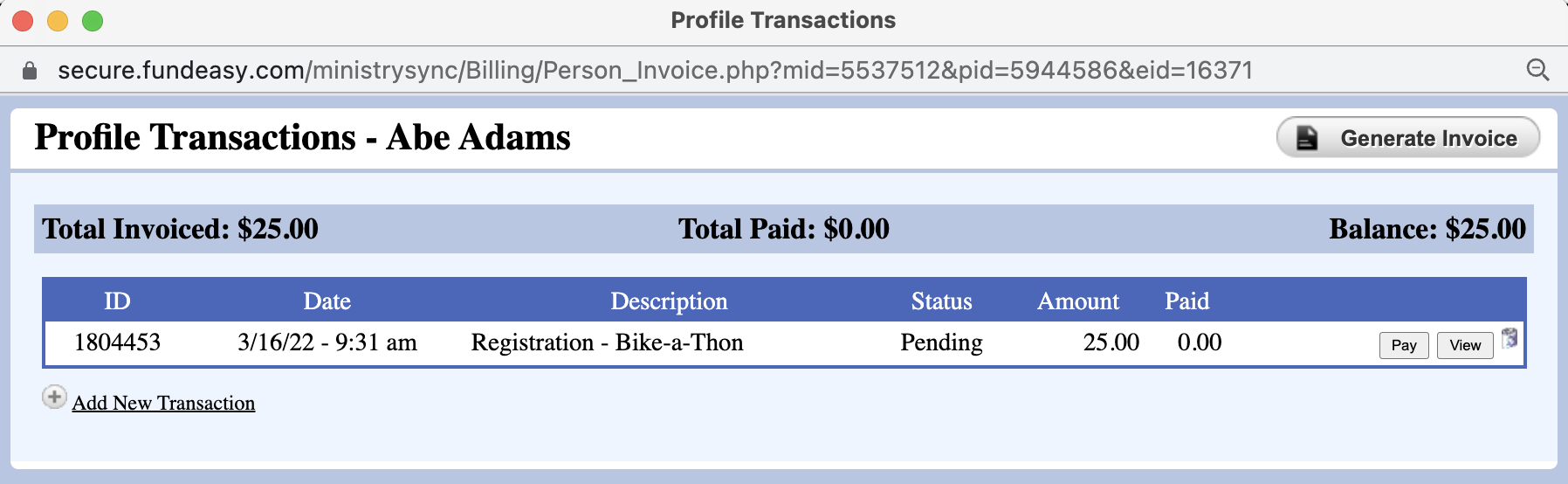The width and height of the screenshot is (1568, 484).
Task: Click the Pending status in the row
Action: pyautogui.click(x=941, y=342)
